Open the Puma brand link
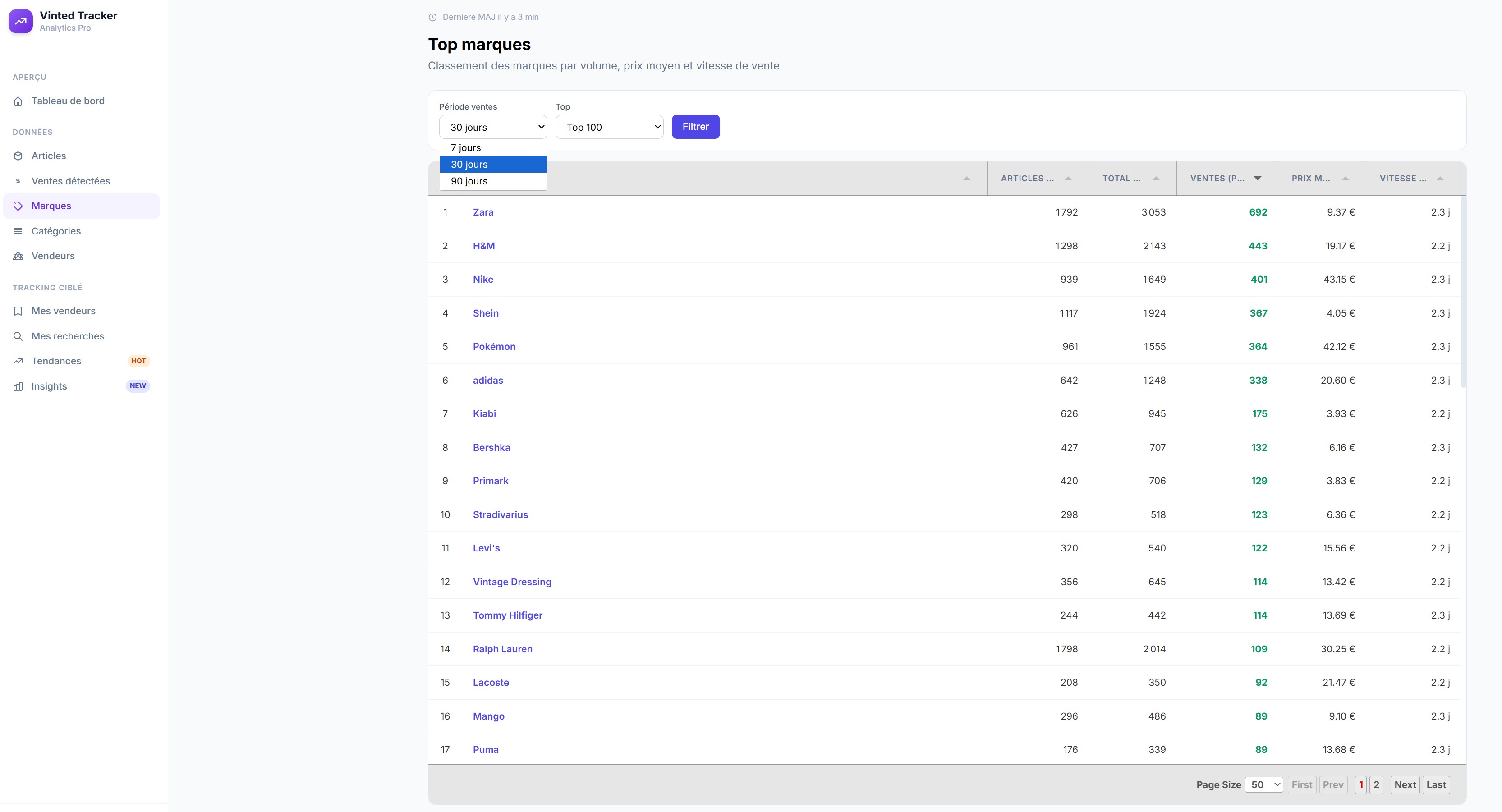Viewport: 1502px width, 812px height. [485, 750]
